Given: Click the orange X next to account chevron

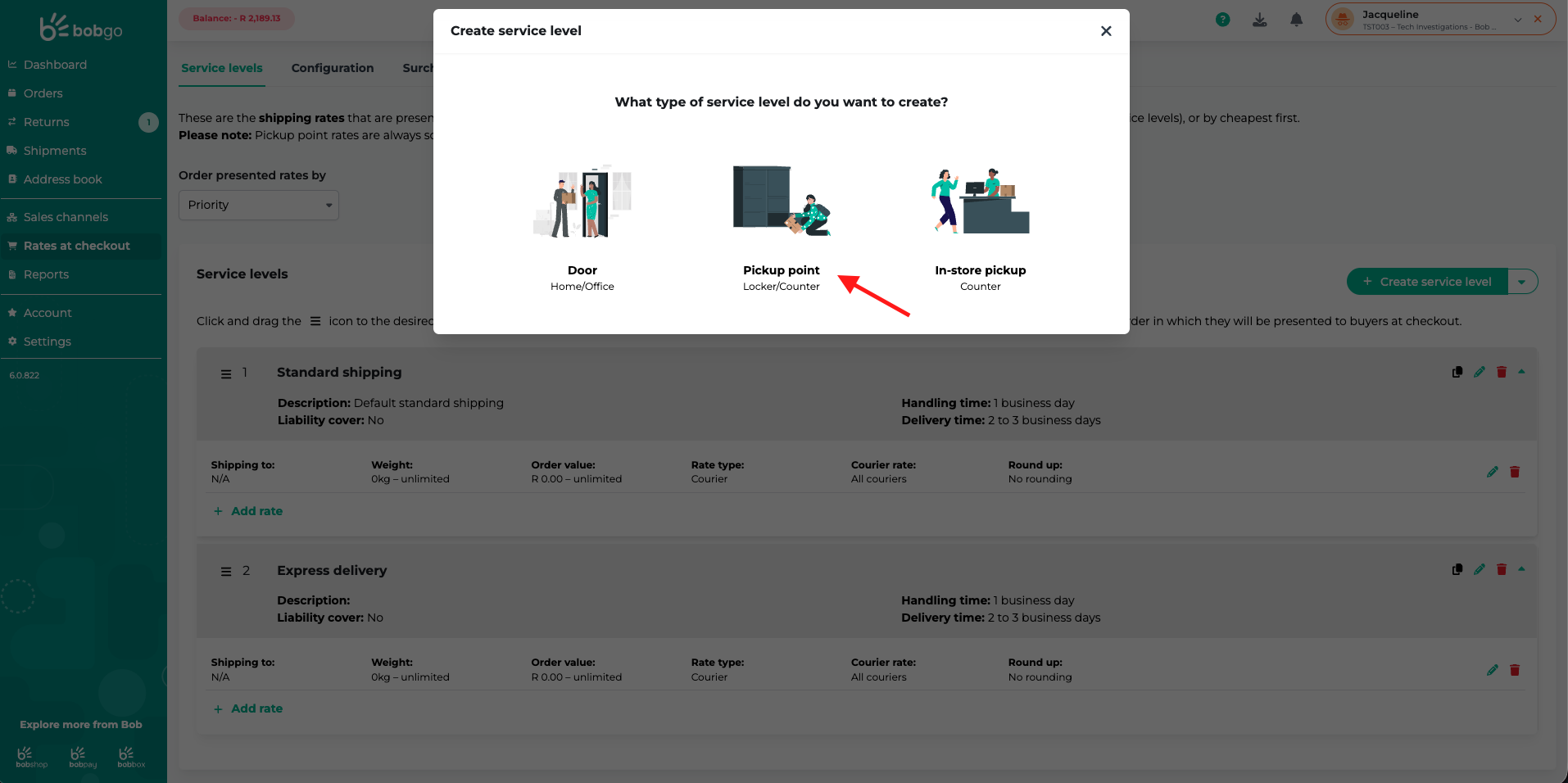Looking at the screenshot, I should 1538,19.
